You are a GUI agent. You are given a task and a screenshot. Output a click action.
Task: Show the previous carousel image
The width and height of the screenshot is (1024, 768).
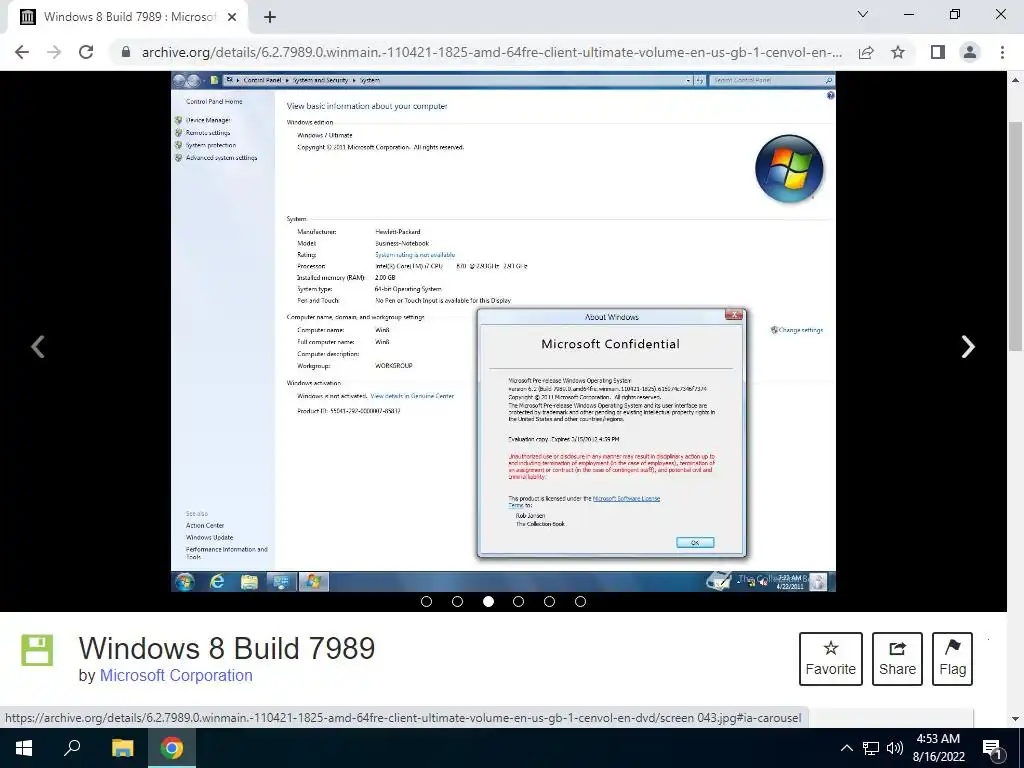point(38,346)
